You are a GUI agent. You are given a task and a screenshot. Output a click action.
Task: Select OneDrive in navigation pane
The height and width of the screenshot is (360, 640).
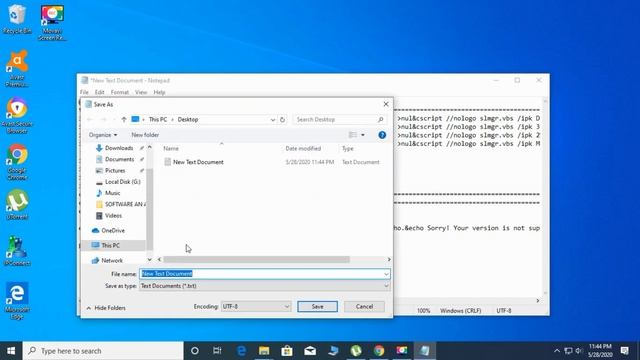pos(113,231)
